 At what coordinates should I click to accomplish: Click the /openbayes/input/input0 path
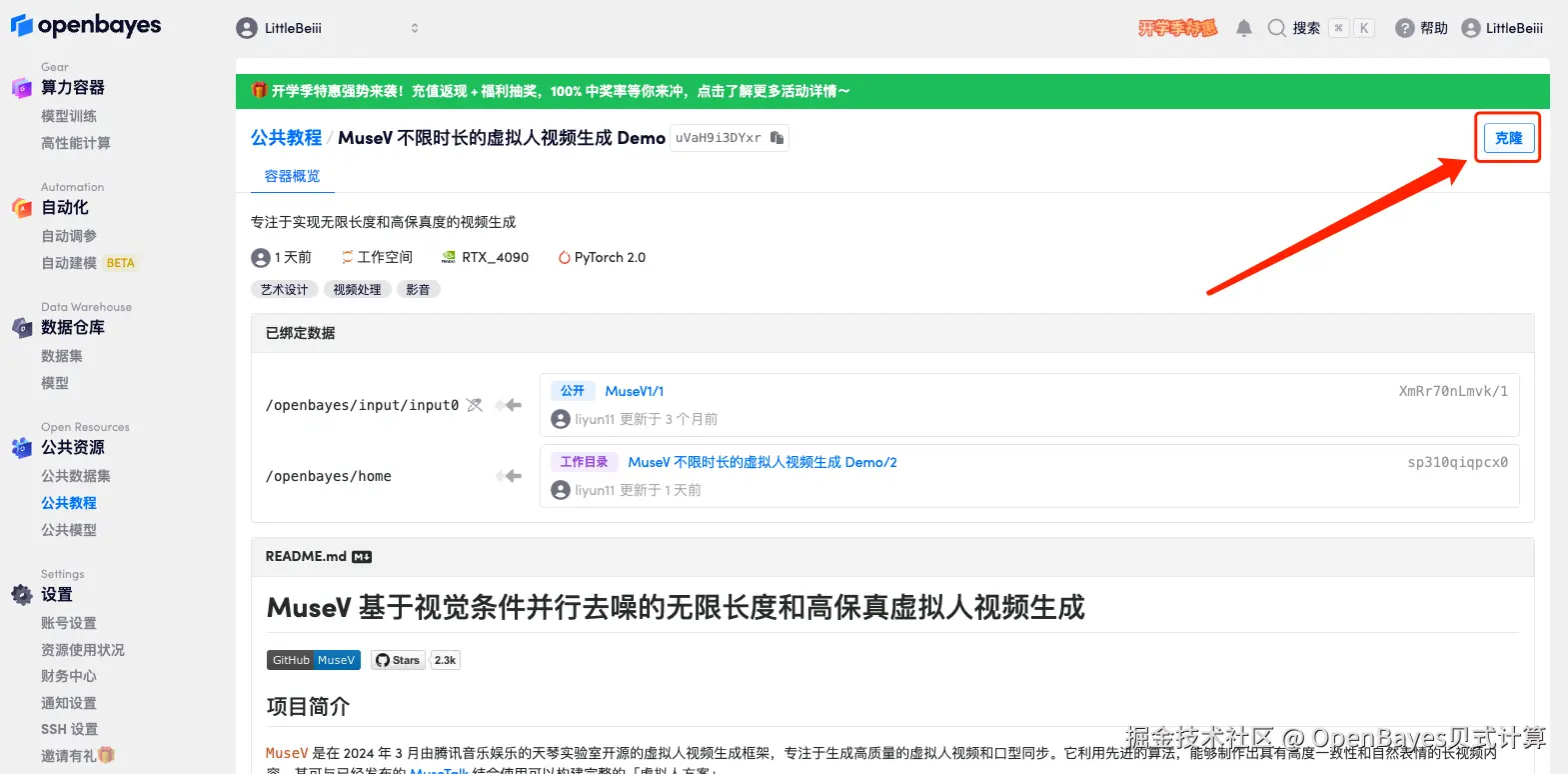[362, 405]
